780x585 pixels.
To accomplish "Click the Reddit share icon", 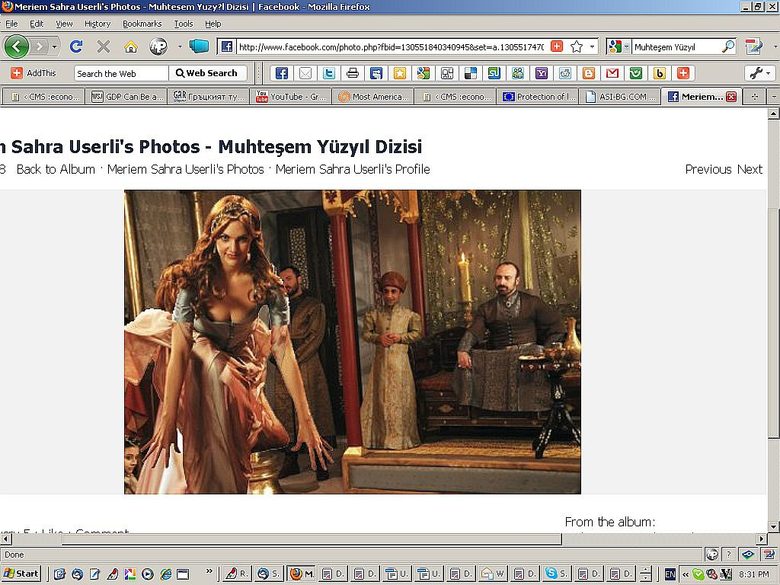I will coord(565,74).
